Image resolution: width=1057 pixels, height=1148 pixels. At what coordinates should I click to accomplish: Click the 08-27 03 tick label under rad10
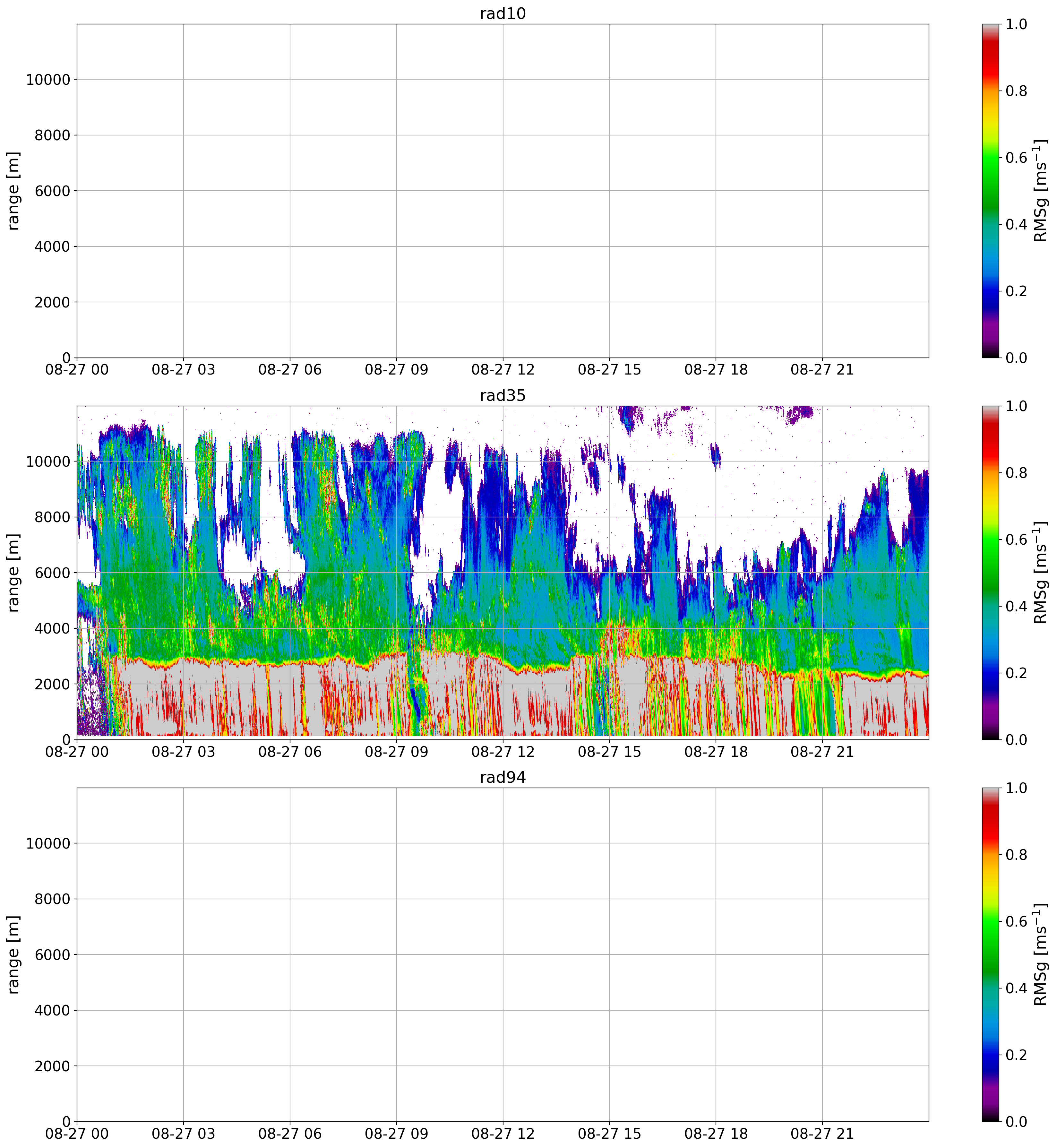click(183, 370)
